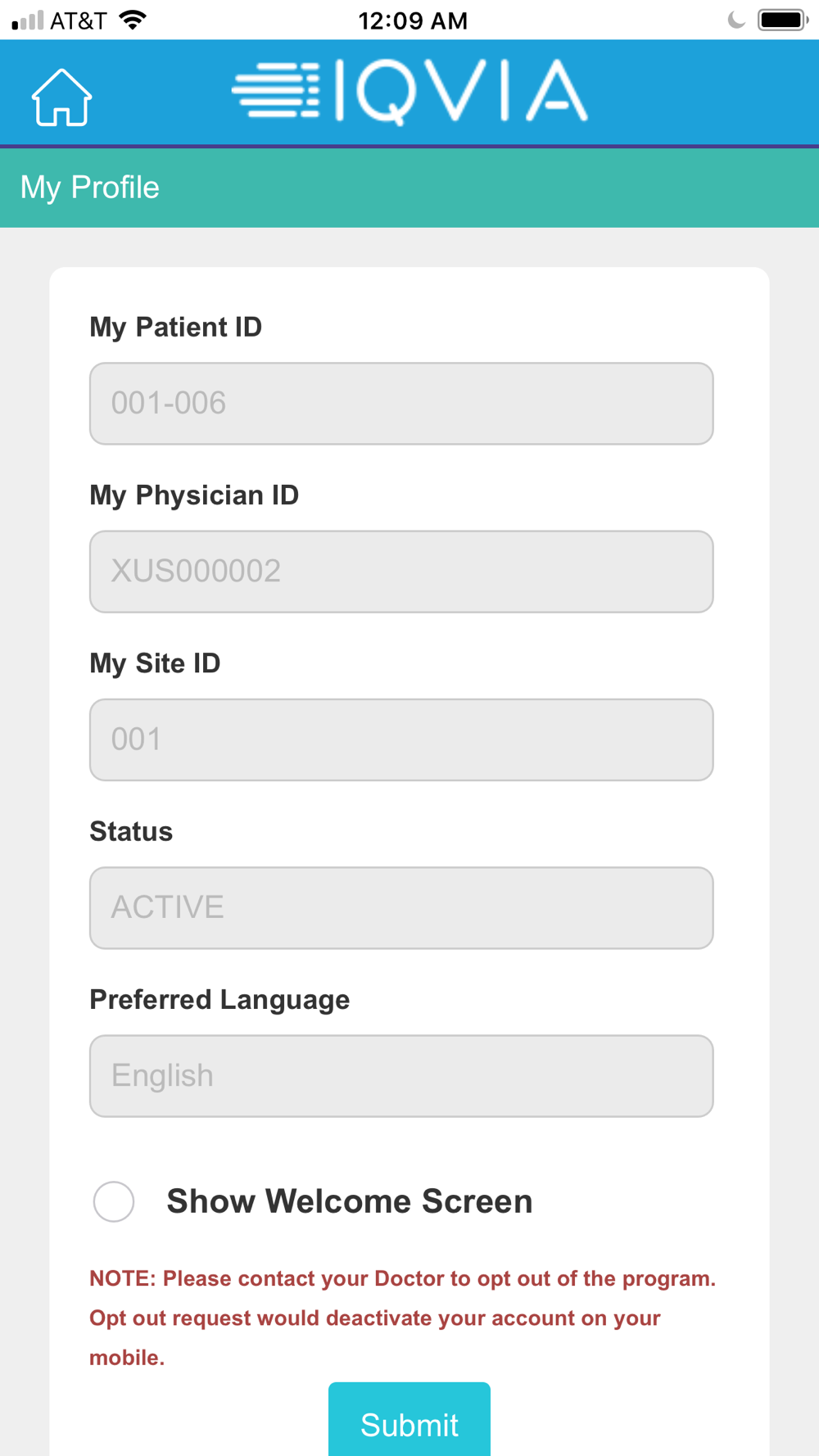Tap the battery indicator icon

tap(782, 20)
